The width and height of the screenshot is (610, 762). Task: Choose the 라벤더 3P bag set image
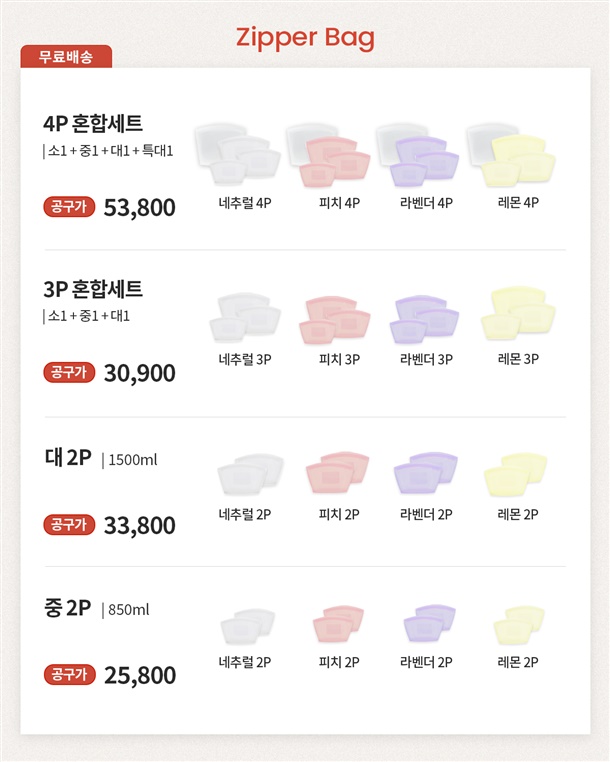coord(425,319)
